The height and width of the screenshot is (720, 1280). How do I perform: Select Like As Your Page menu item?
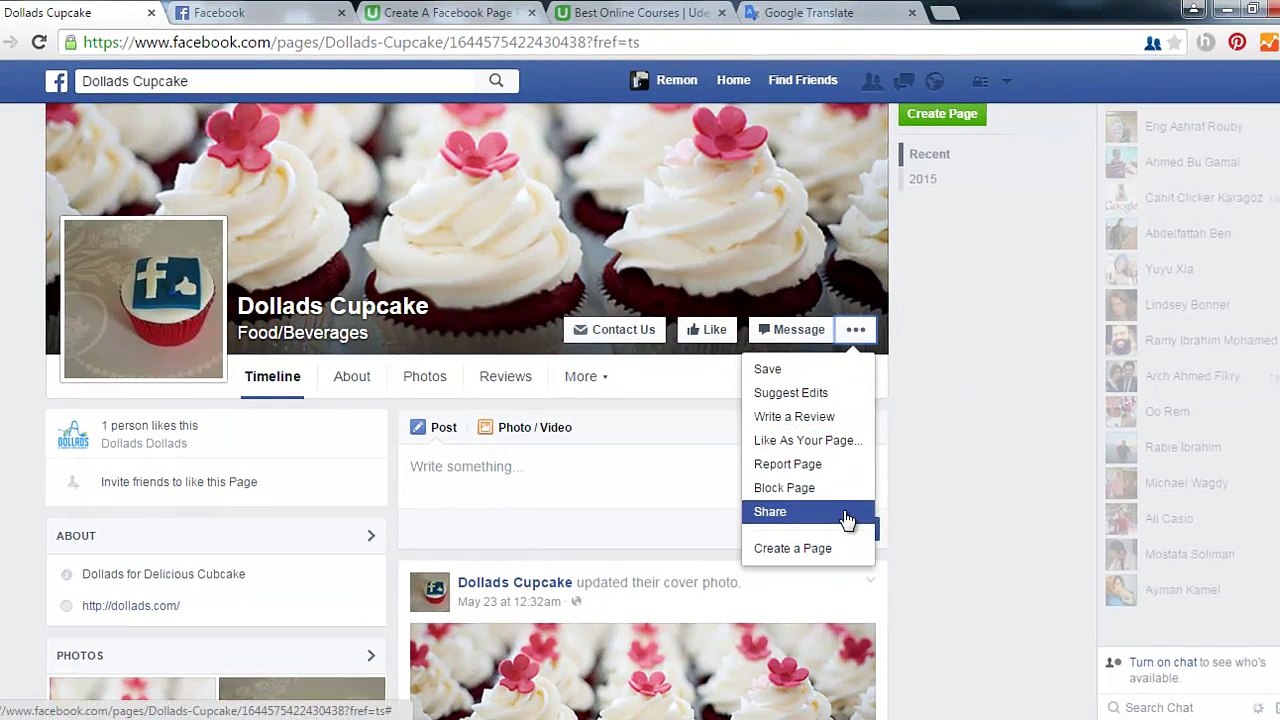(808, 441)
